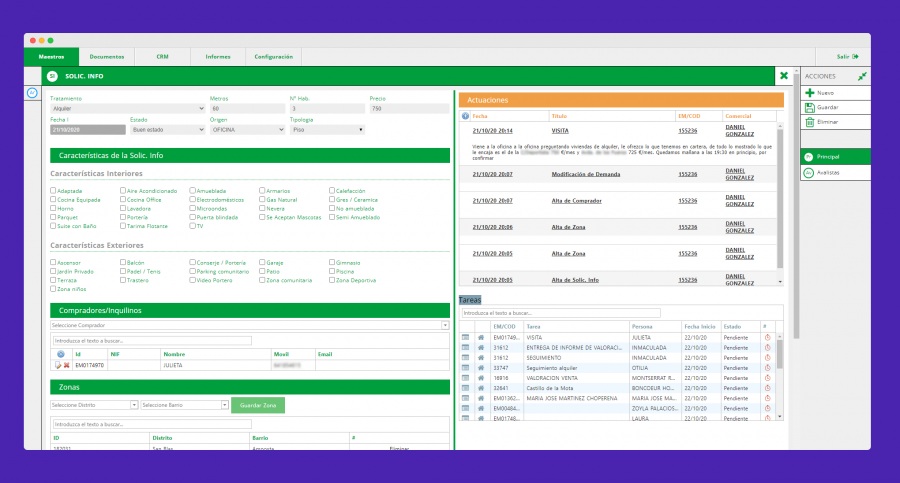
Task: Click the round icon in Compradores table header
Action: point(60,354)
